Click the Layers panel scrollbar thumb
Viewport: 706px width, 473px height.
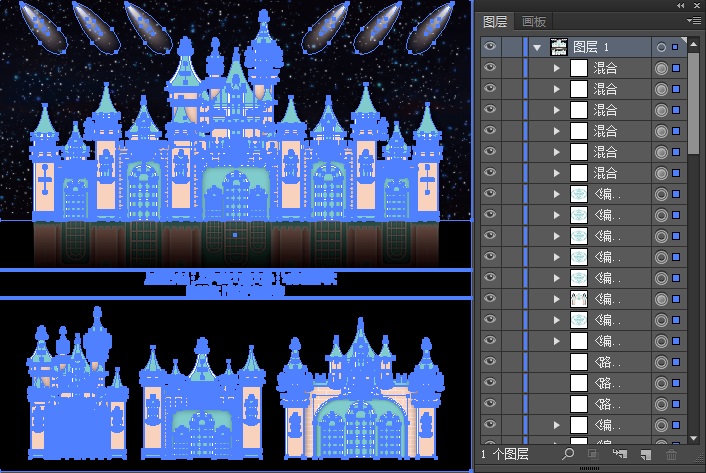693,104
